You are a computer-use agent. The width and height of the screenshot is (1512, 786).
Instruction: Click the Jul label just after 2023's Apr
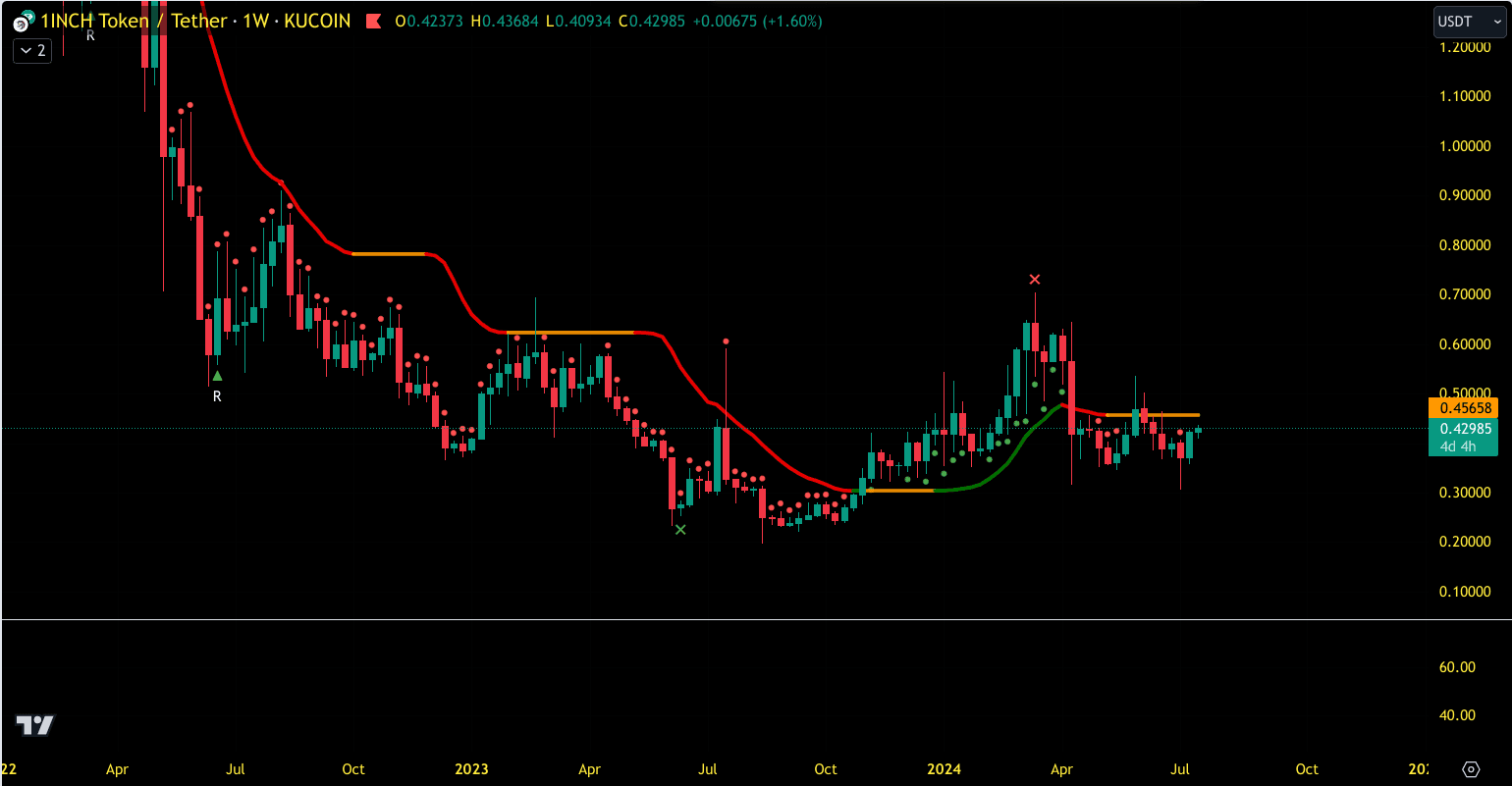(x=708, y=769)
